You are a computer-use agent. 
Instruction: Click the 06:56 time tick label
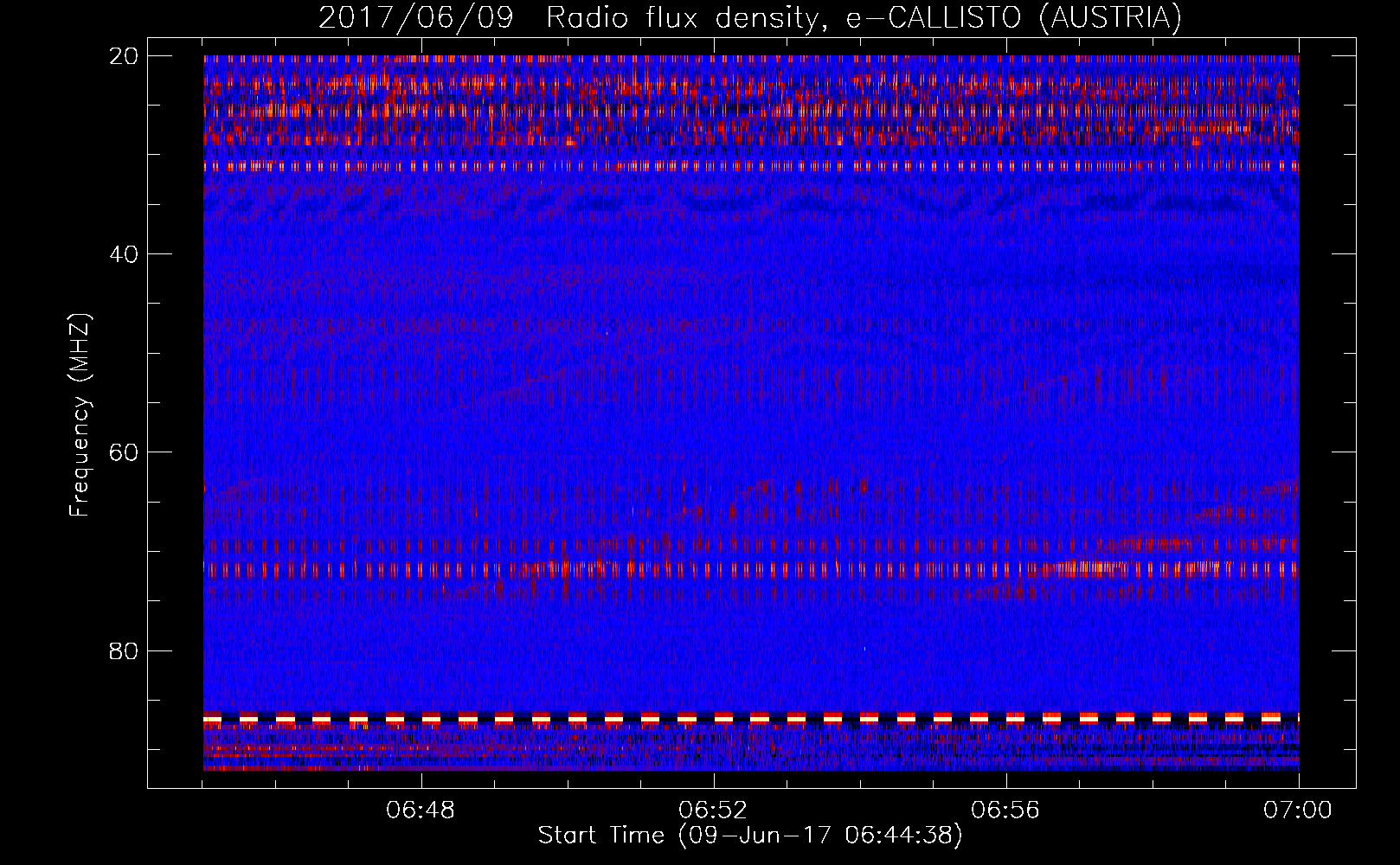(x=1005, y=811)
